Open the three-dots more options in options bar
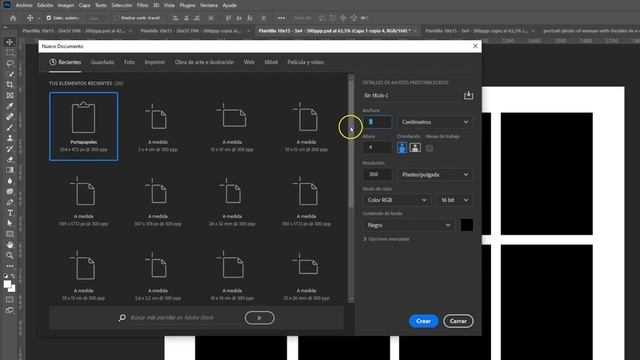This screenshot has width=640, height=360. 281,18
